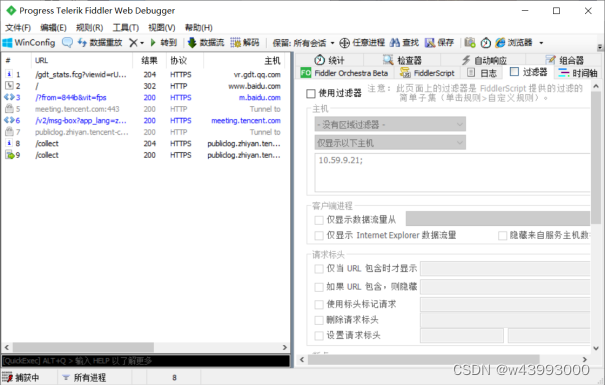Check 仅显示数据流量从 option
Screen dimensions: 605x385
coord(319,220)
